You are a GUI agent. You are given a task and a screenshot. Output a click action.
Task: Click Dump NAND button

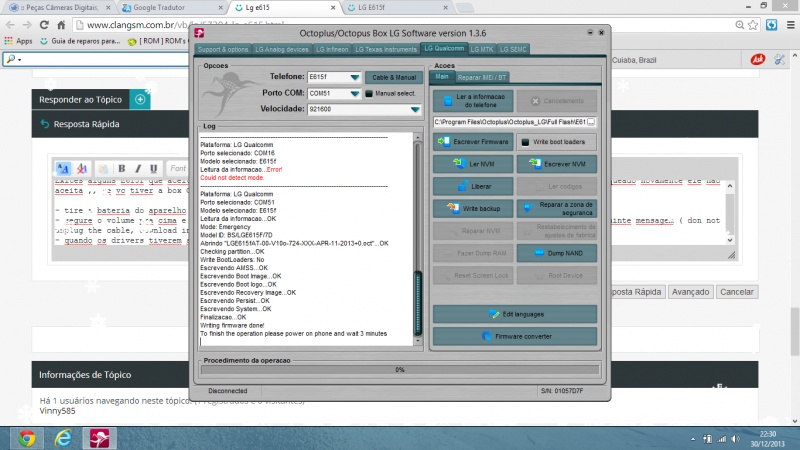557,253
